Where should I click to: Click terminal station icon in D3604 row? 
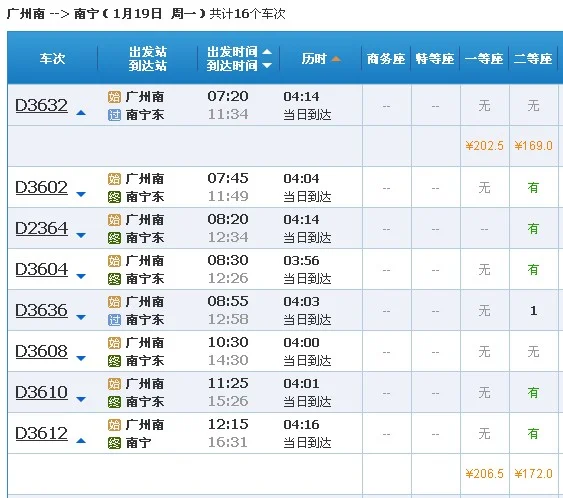pyautogui.click(x=115, y=279)
